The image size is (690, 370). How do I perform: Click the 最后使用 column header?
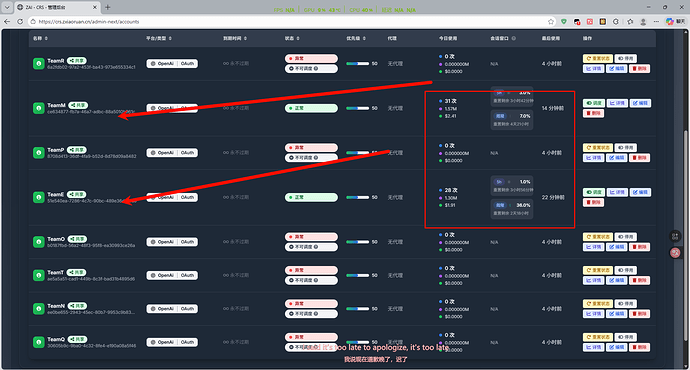551,38
